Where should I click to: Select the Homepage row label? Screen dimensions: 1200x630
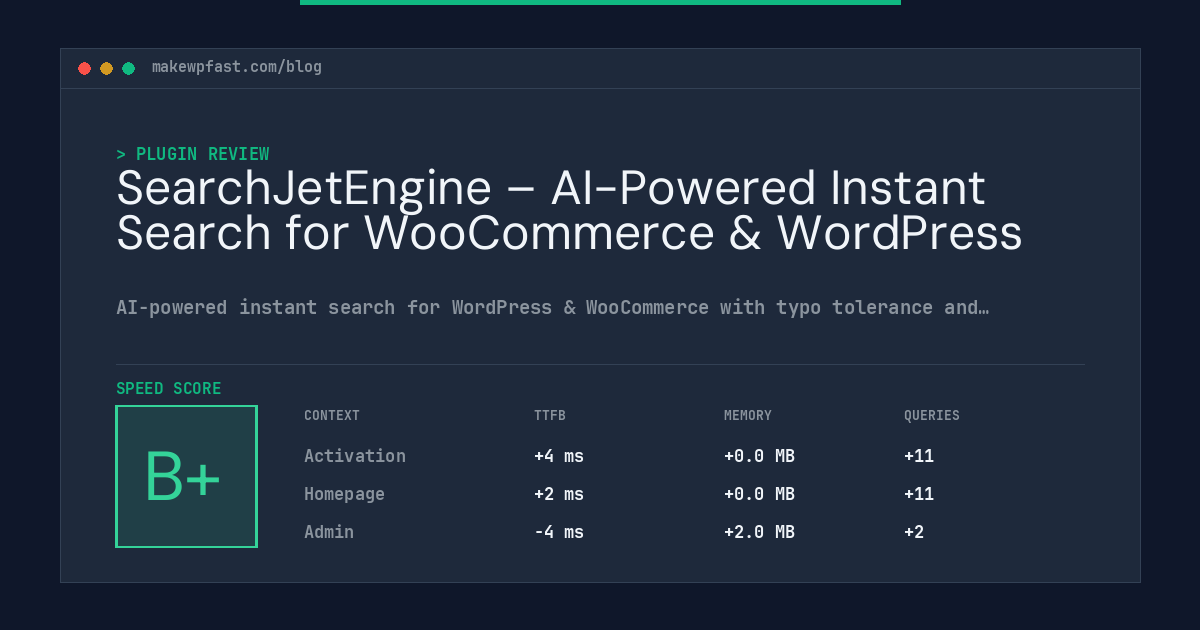point(344,494)
